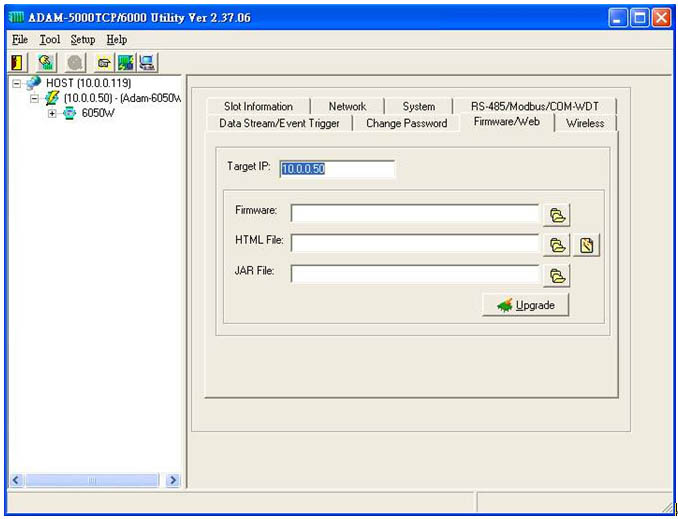Click the 'HTML File:' label

pyautogui.click(x=259, y=240)
